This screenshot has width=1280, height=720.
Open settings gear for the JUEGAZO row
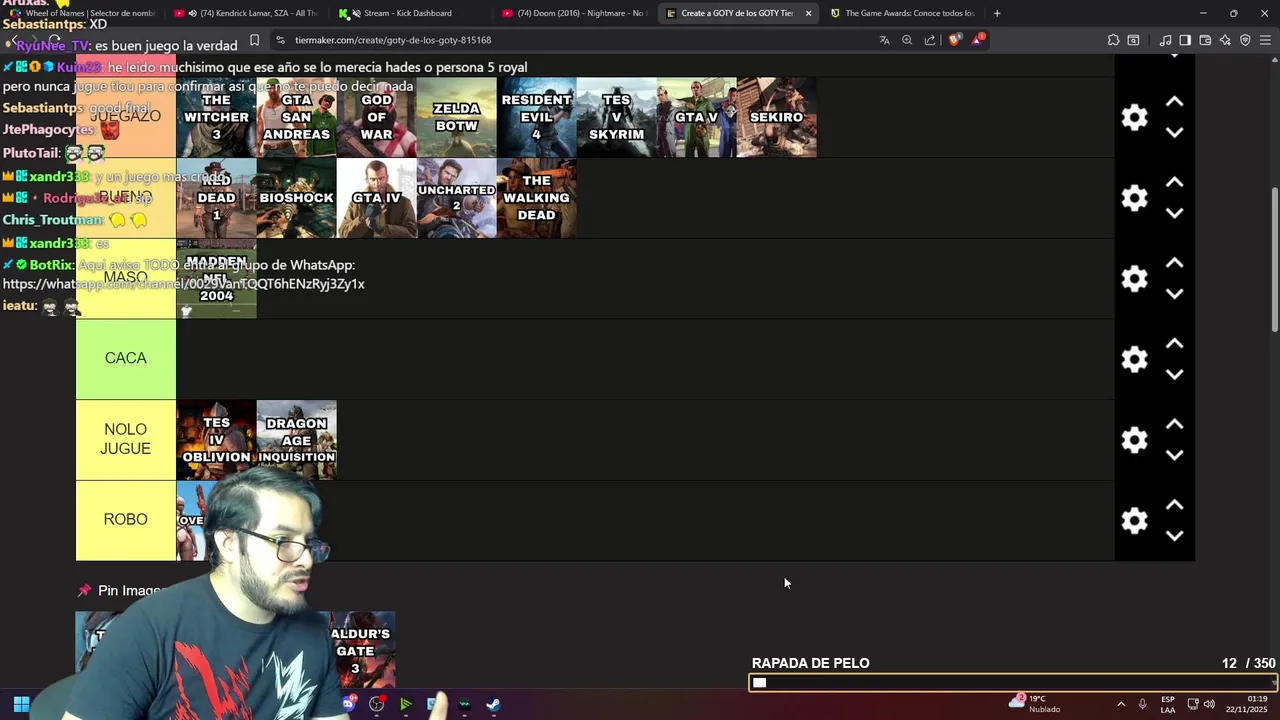tap(1134, 118)
